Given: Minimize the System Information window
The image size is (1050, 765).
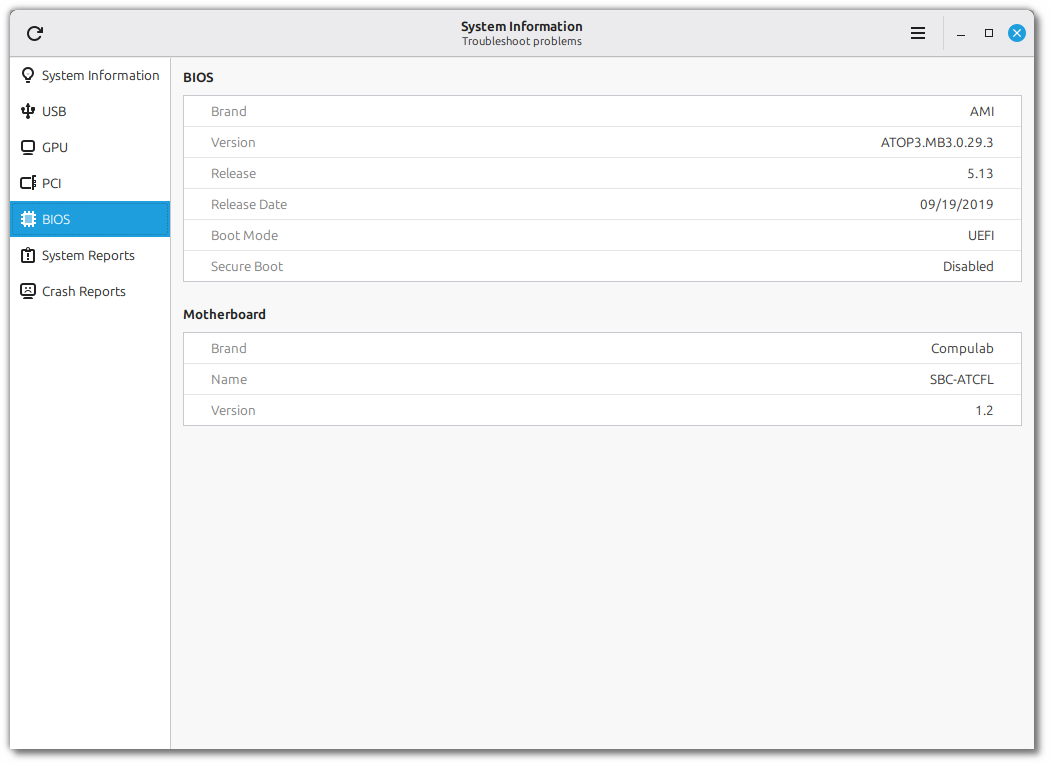Looking at the screenshot, I should pyautogui.click(x=961, y=33).
